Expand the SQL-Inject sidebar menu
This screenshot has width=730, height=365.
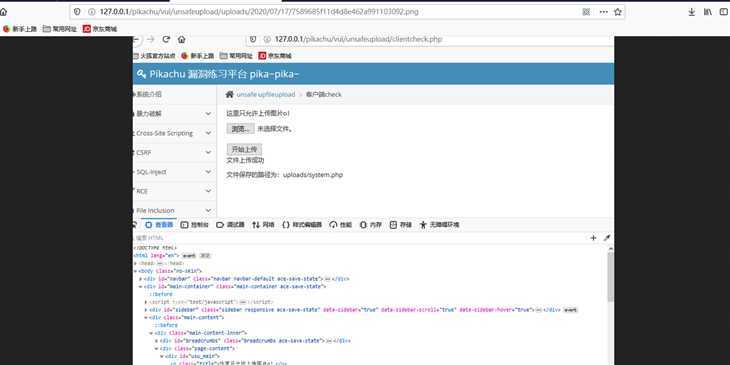[174, 172]
